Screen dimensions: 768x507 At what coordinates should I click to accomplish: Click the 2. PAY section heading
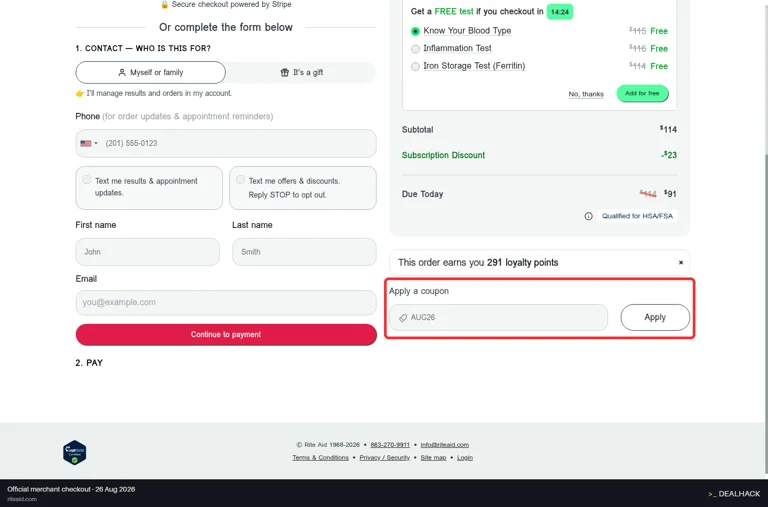coord(89,363)
